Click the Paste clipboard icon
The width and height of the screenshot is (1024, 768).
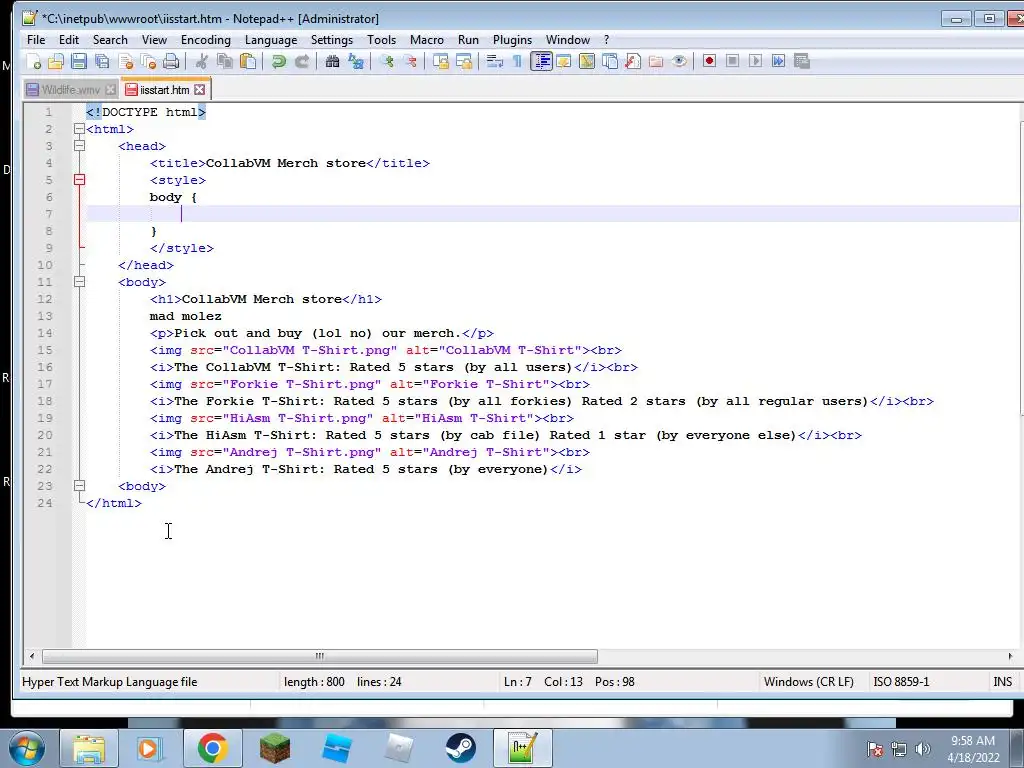248,61
